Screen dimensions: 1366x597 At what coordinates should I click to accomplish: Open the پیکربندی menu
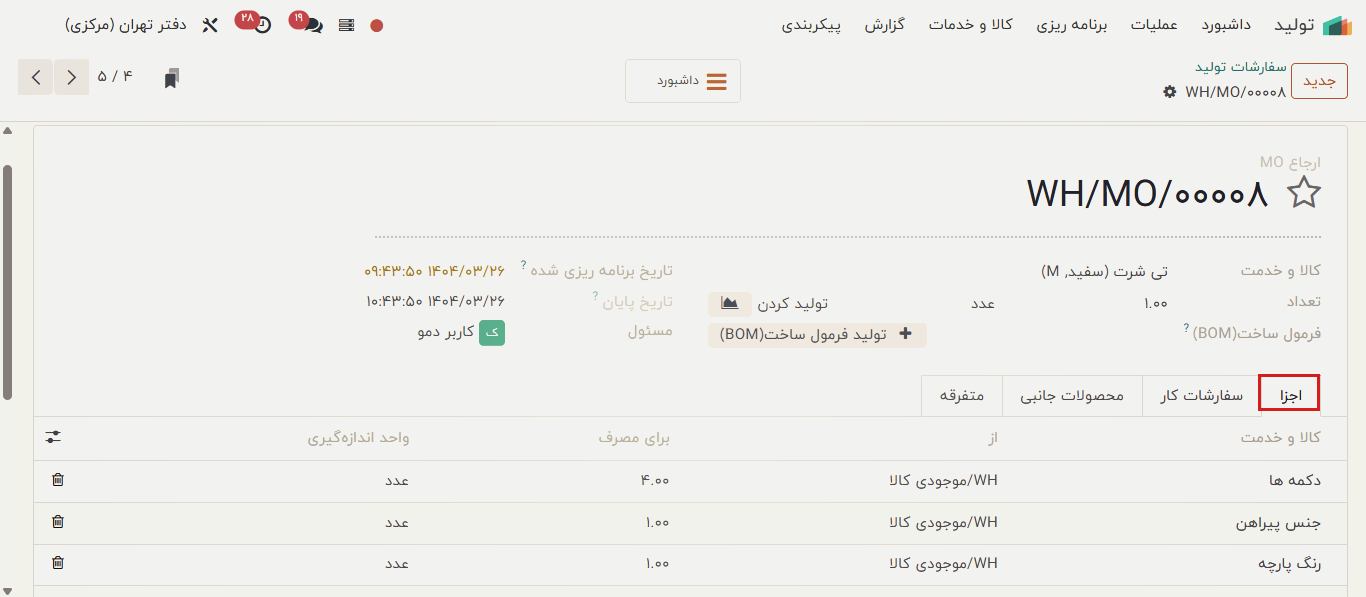811,25
